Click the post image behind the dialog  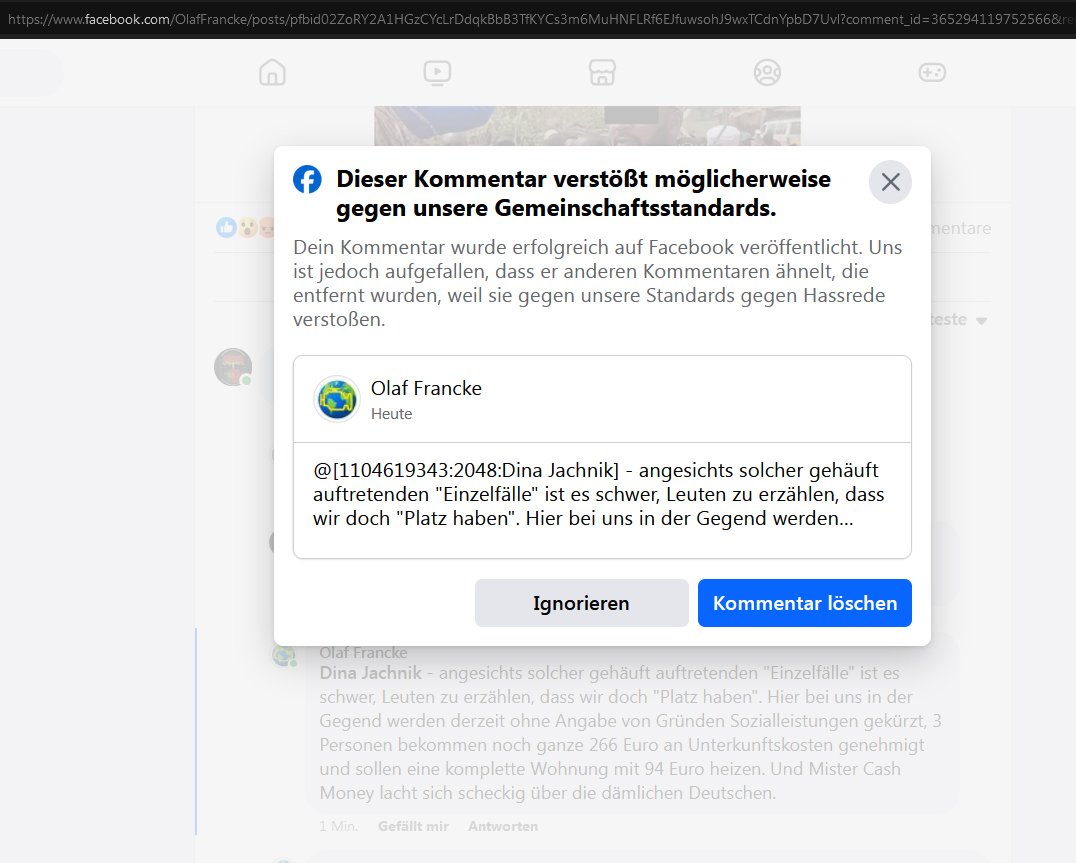click(x=587, y=126)
